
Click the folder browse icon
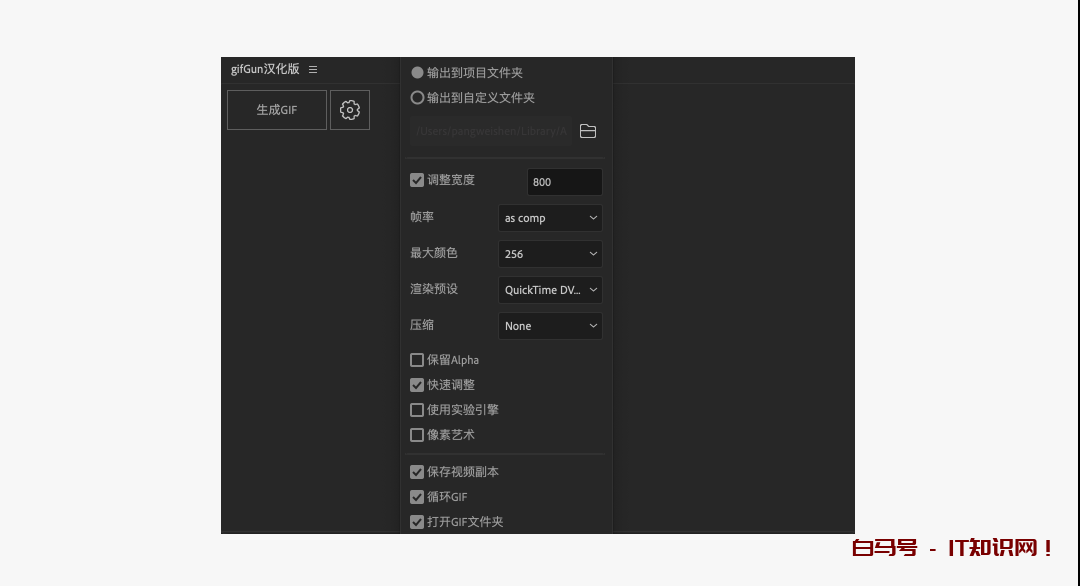[x=588, y=130]
